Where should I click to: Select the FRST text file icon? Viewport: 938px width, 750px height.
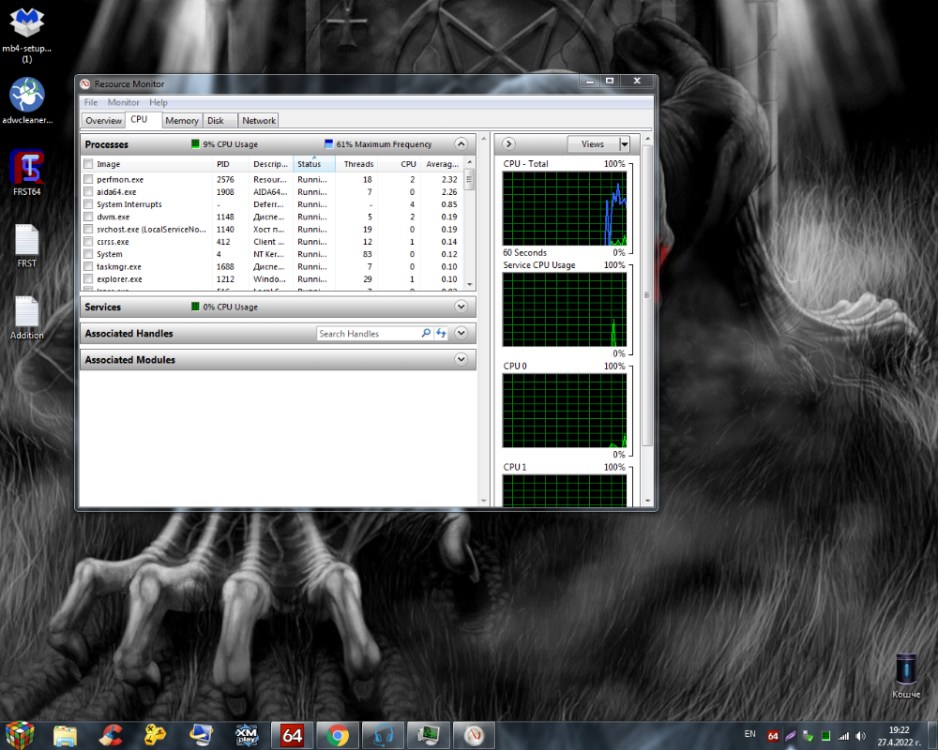pyautogui.click(x=27, y=245)
